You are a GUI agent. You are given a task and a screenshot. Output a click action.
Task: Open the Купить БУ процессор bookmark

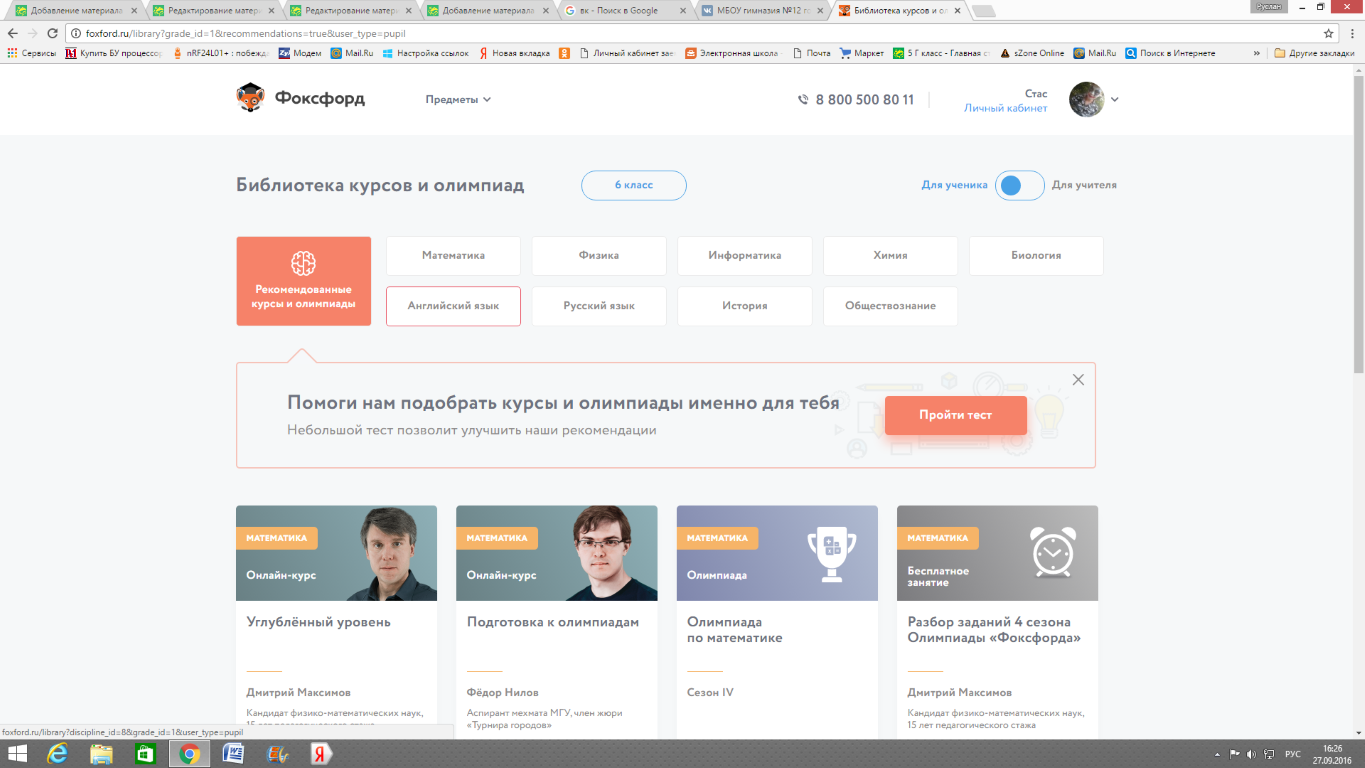pos(113,53)
